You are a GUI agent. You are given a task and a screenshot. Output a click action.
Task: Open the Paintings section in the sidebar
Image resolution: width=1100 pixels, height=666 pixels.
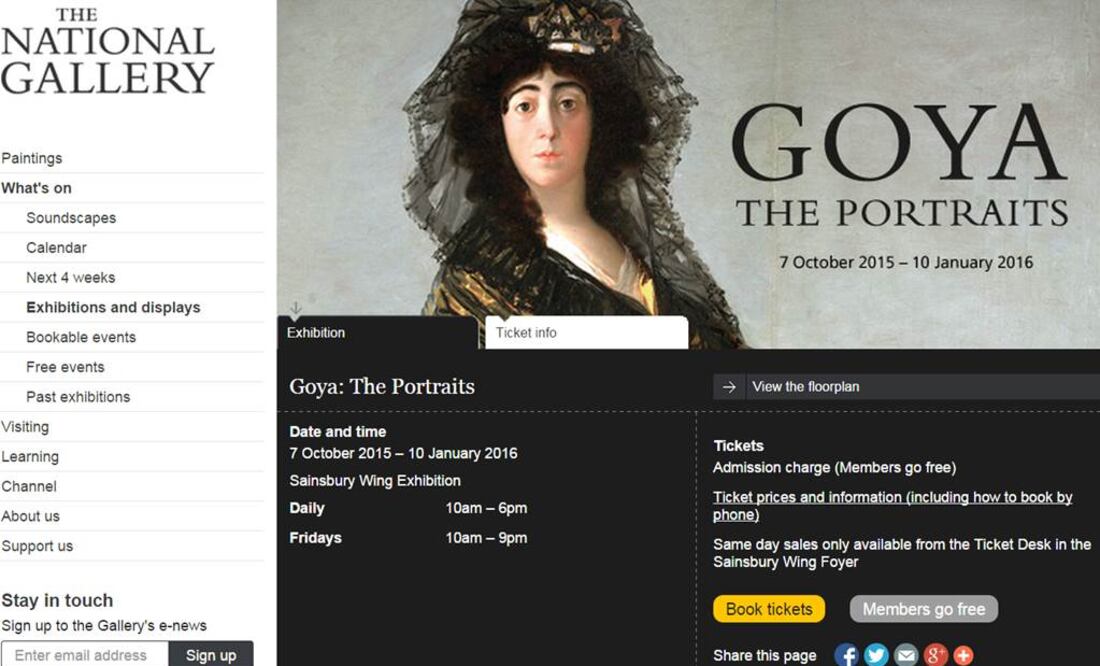coord(32,158)
